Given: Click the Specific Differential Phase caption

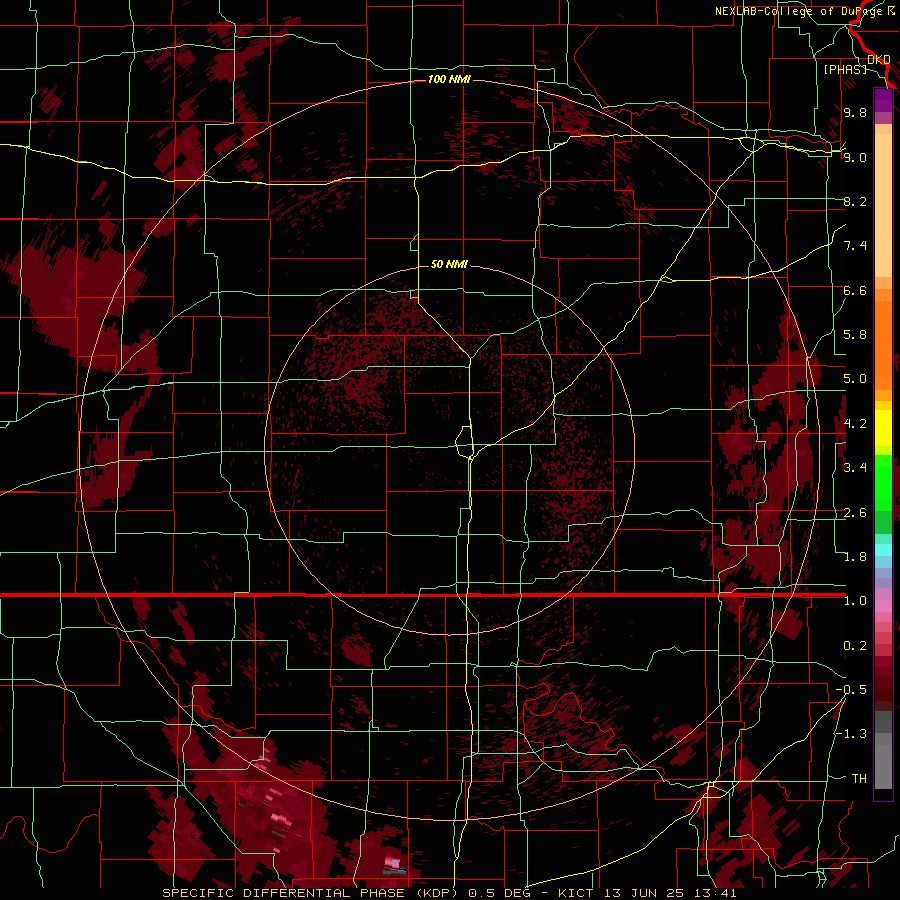Looking at the screenshot, I should tap(449, 893).
